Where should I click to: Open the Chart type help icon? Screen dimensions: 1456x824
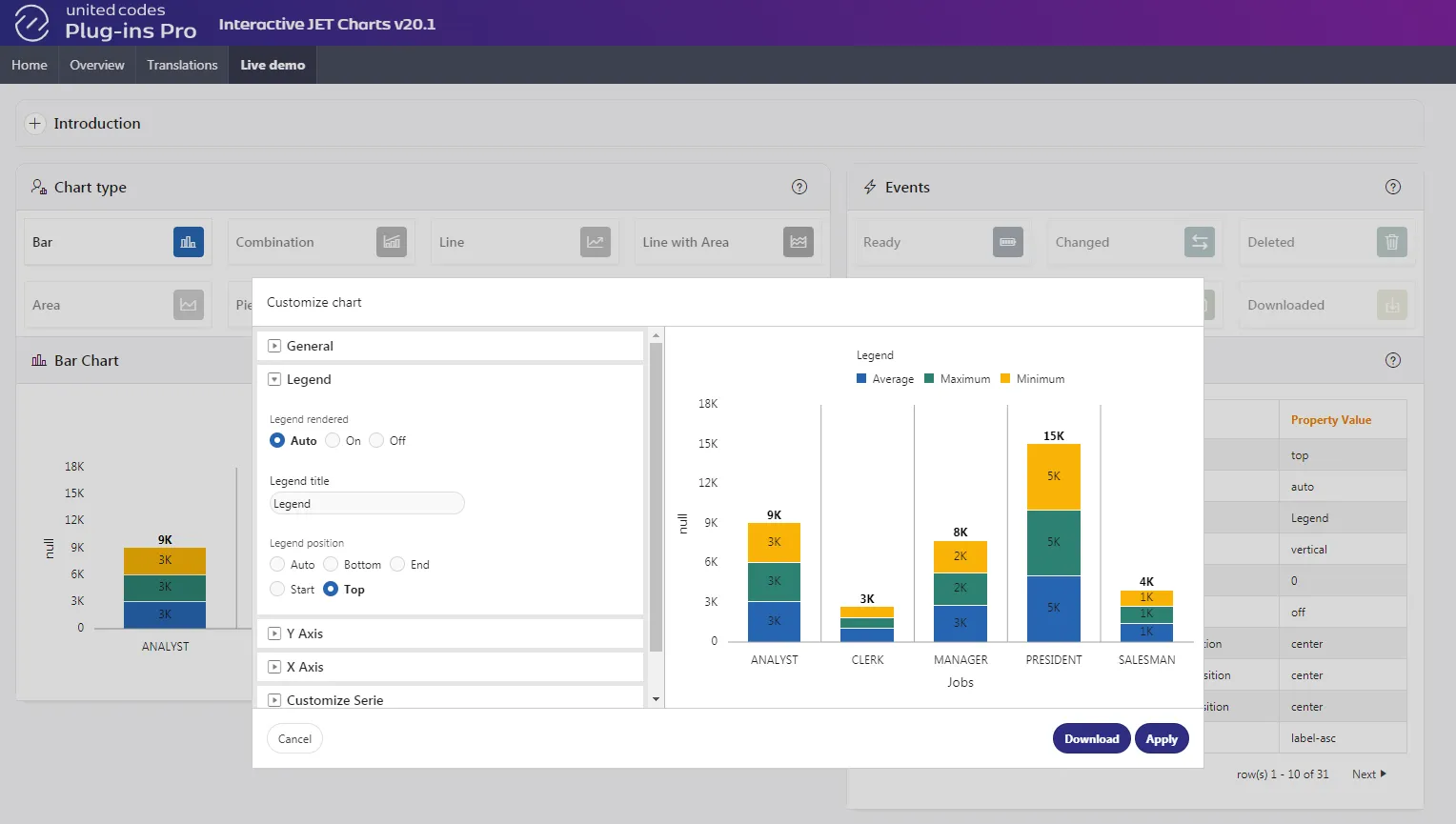[799, 187]
